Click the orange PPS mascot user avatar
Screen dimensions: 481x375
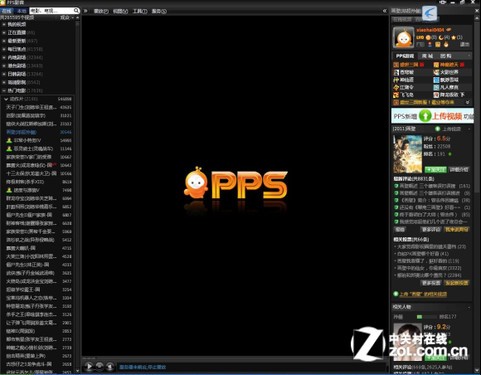pos(403,37)
